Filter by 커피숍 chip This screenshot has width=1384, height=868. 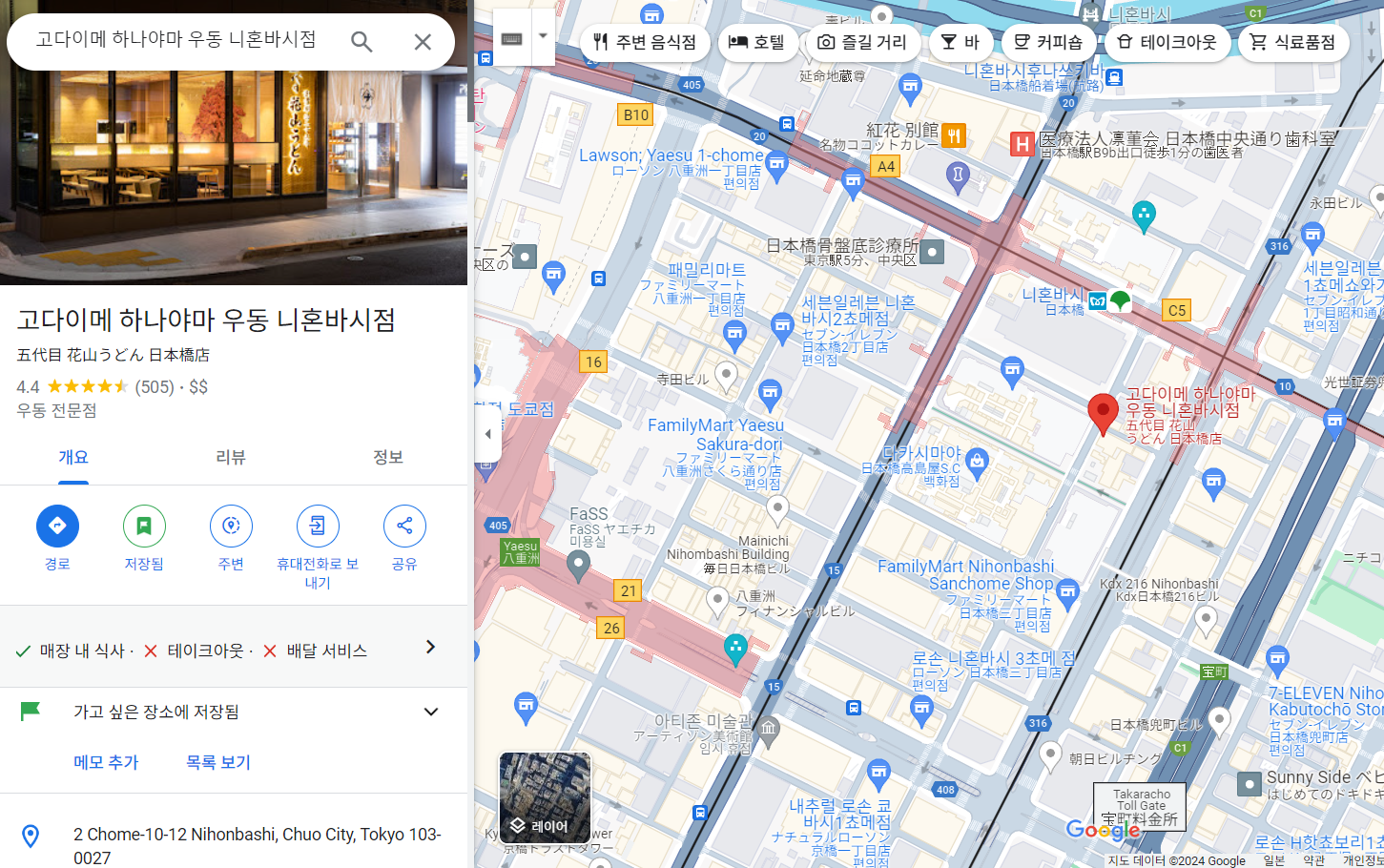tap(1048, 43)
